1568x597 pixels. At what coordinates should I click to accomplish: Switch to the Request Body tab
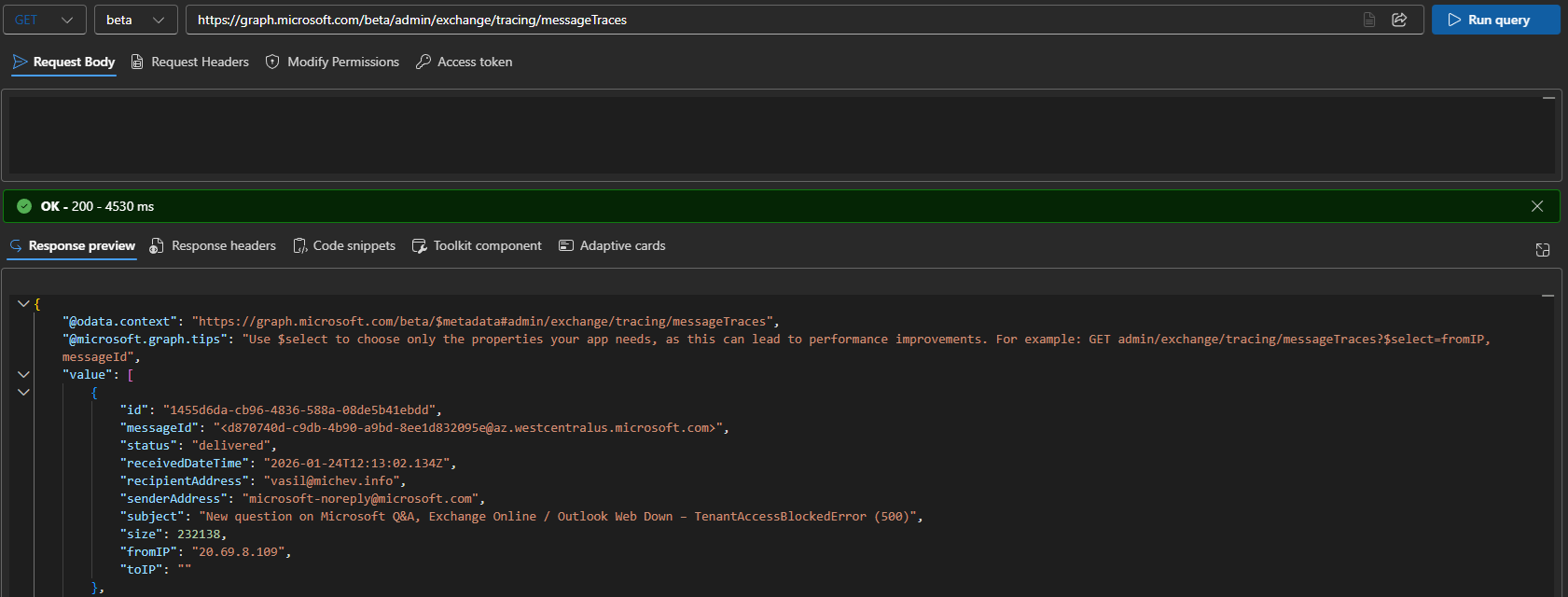[x=64, y=62]
